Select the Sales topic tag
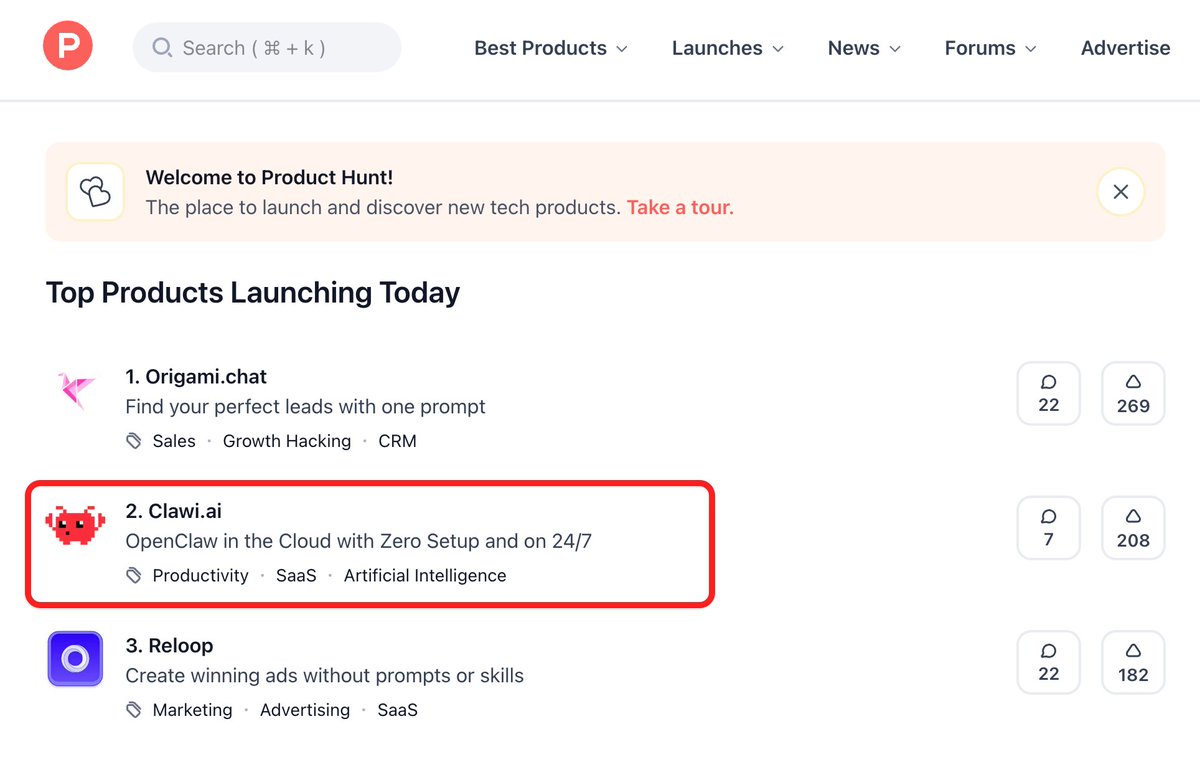The height and width of the screenshot is (757, 1200). (x=174, y=441)
